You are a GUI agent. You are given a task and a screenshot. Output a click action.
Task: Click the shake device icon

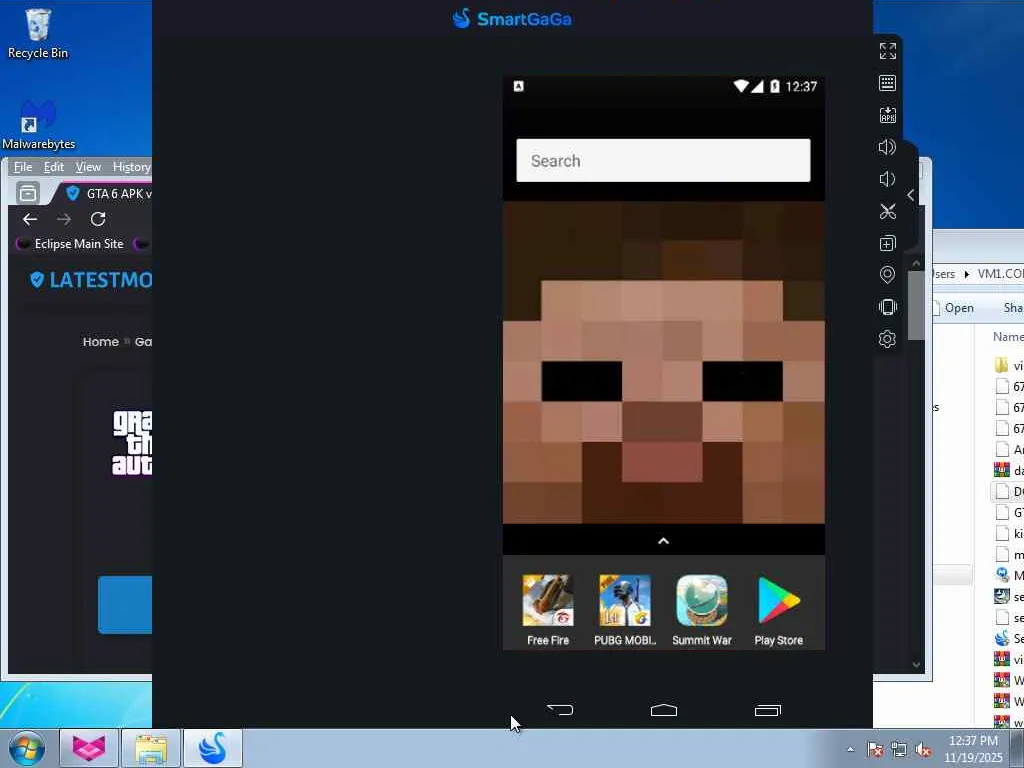coord(887,307)
